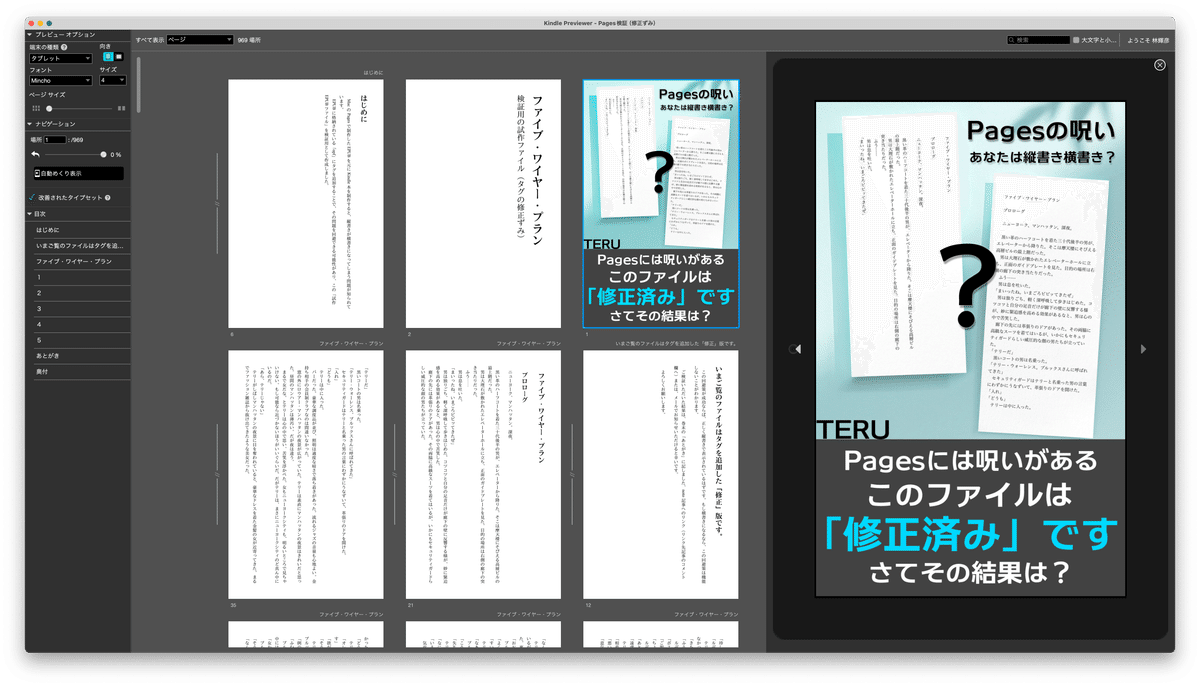
Task: Open the 端末の種類 タブレット dropdown
Action: pyautogui.click(x=62, y=58)
